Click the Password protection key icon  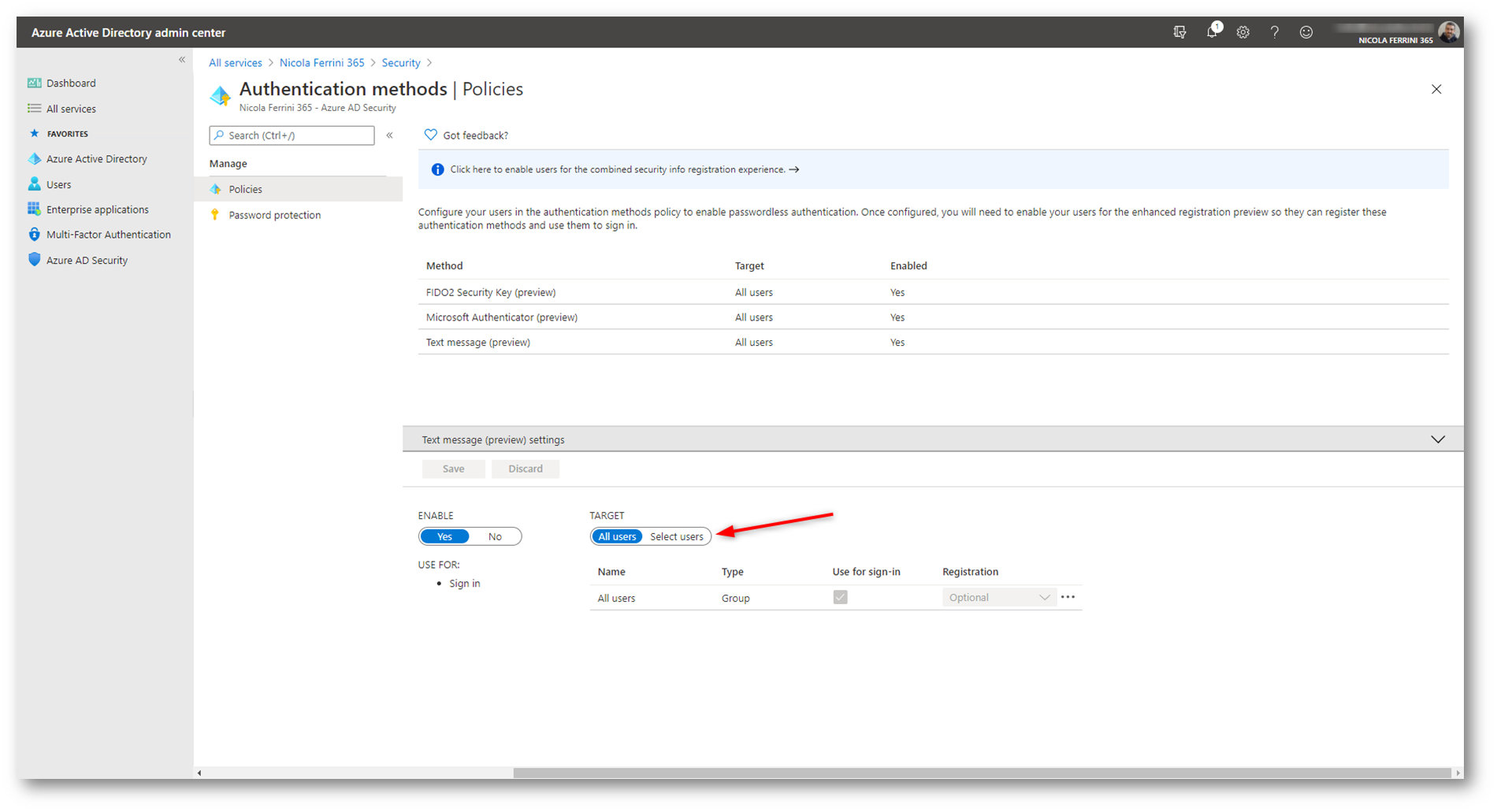pyautogui.click(x=215, y=214)
